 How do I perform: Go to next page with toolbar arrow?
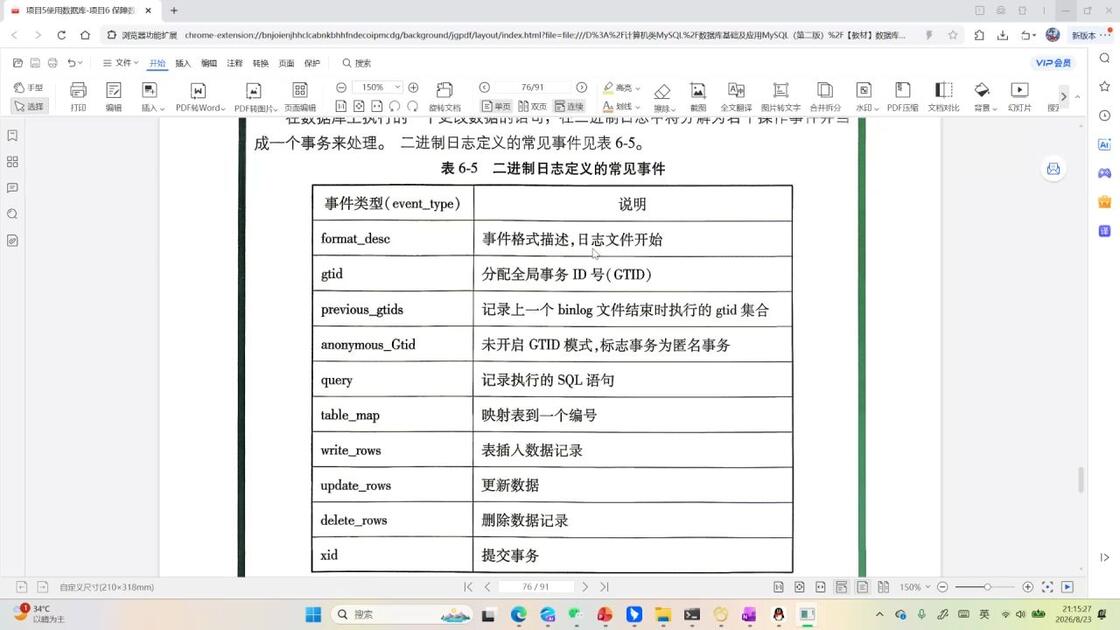(x=581, y=87)
